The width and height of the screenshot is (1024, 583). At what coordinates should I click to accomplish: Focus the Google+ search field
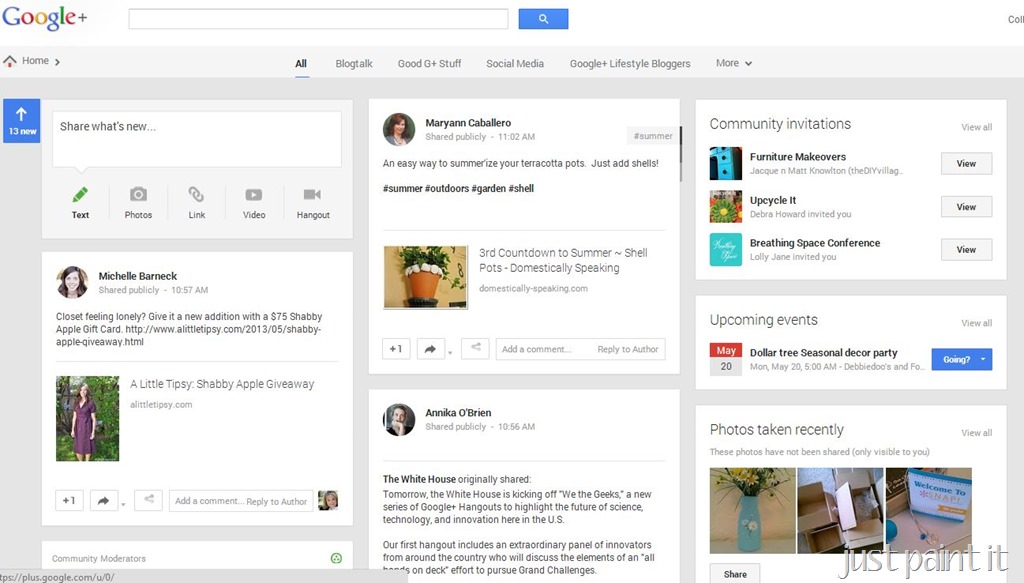point(318,19)
